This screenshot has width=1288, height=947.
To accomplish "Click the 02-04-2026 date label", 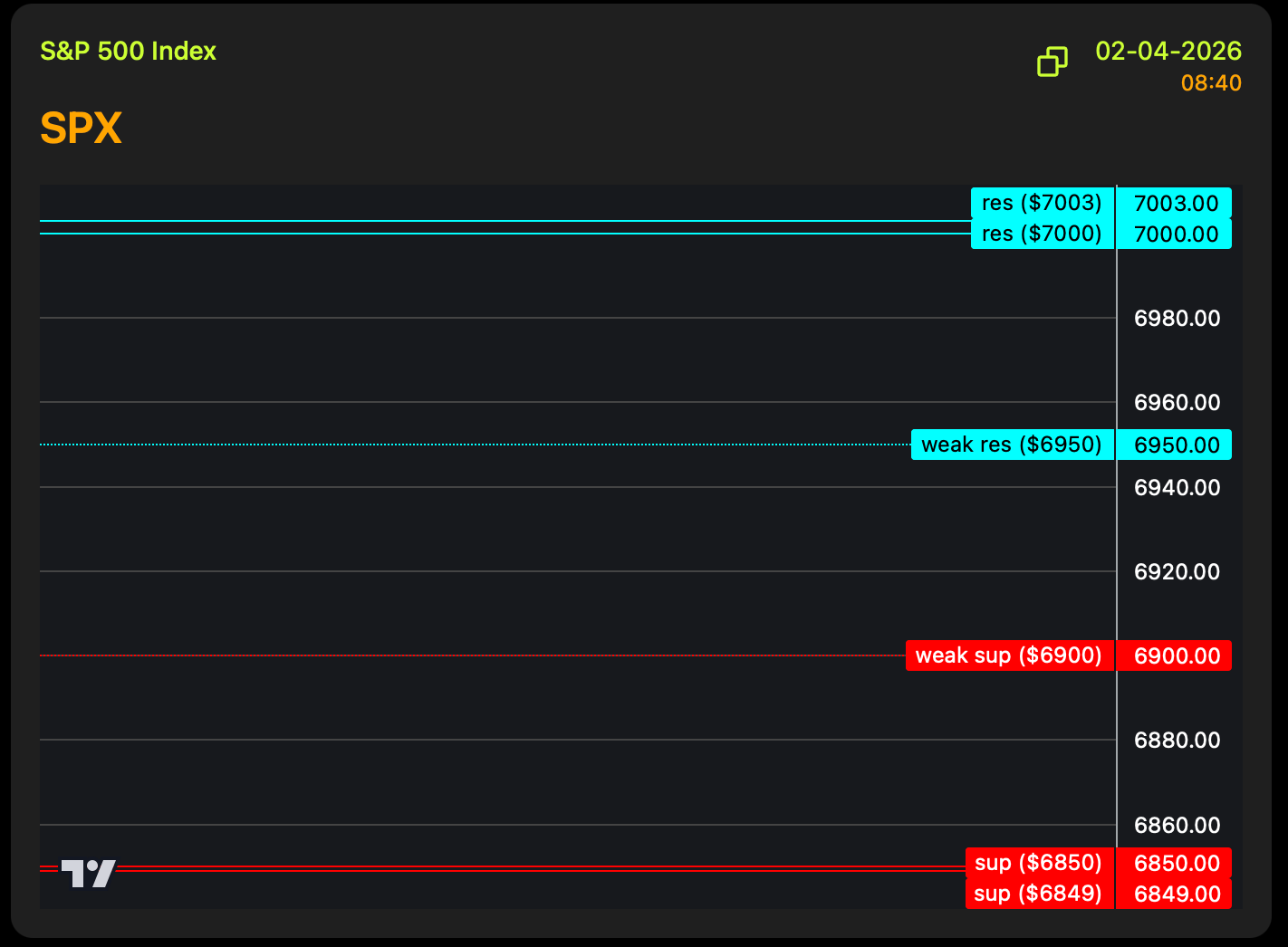I will pyautogui.click(x=1168, y=51).
